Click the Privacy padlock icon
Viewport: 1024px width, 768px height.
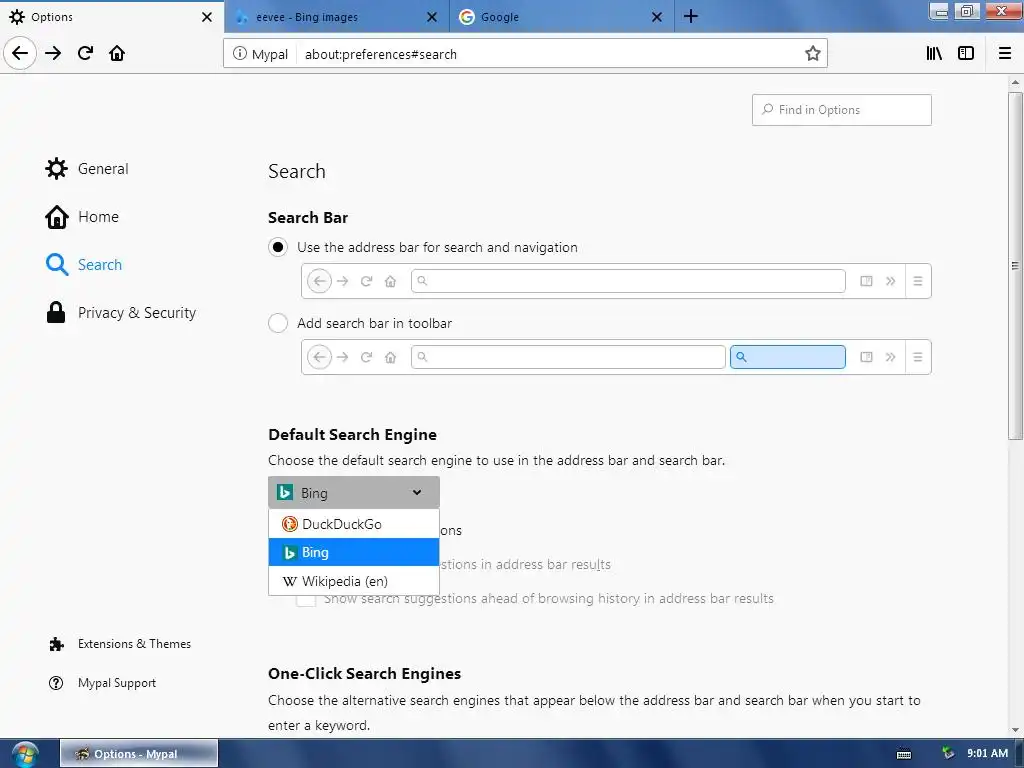pyautogui.click(x=56, y=312)
